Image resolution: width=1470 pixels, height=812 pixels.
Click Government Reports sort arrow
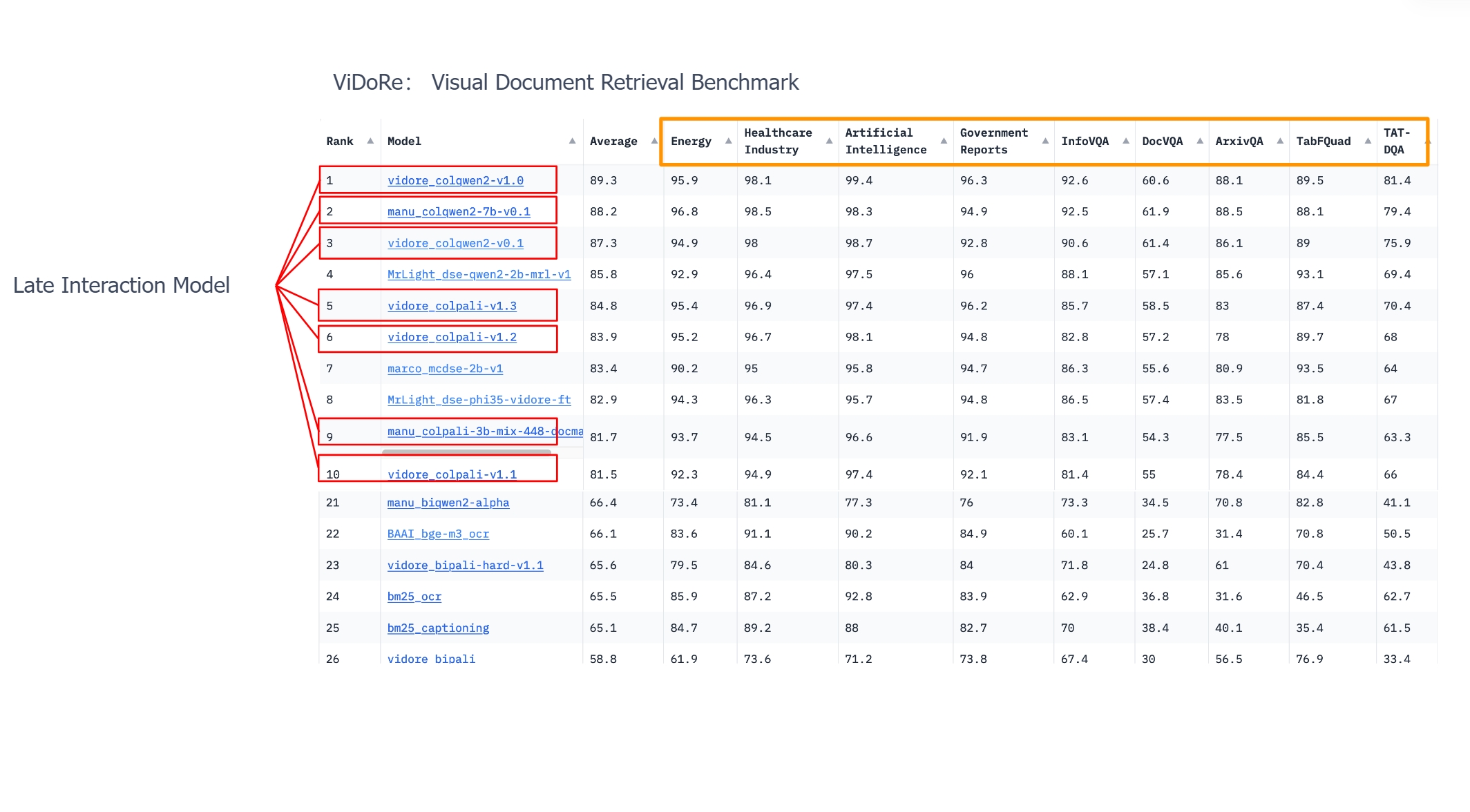tap(1045, 141)
